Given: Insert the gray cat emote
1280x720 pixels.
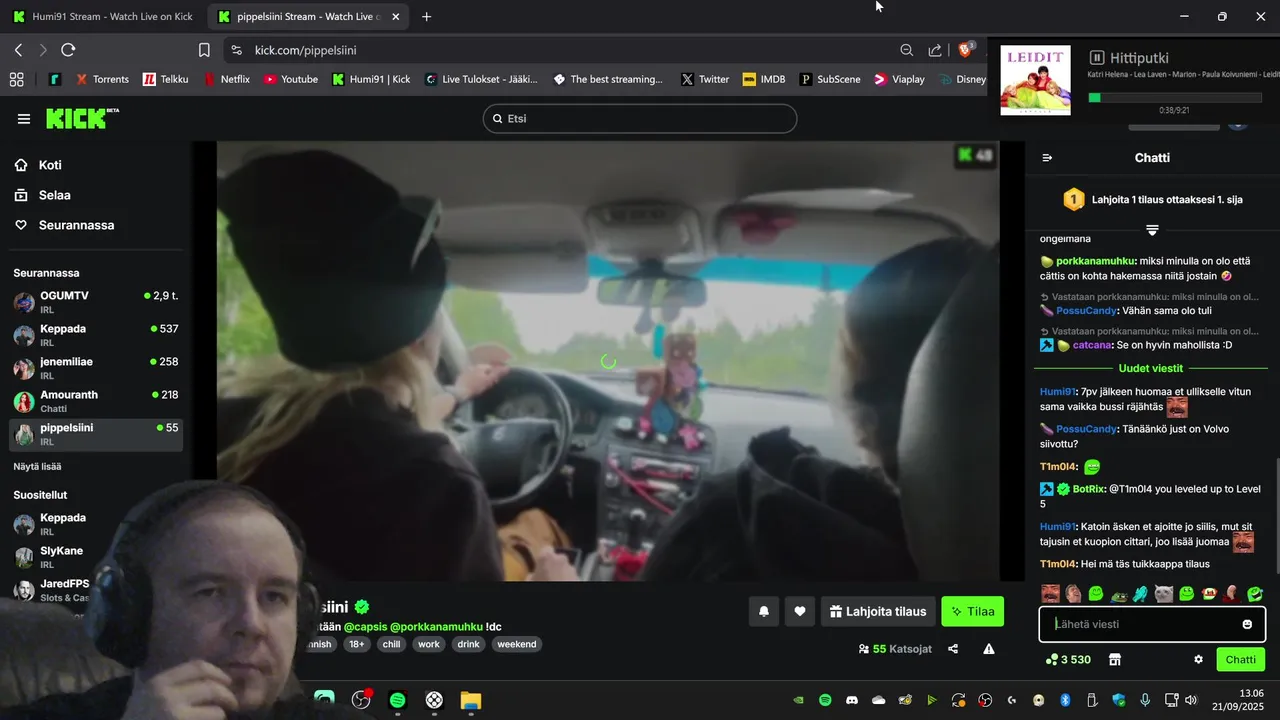Looking at the screenshot, I should pos(1163,594).
